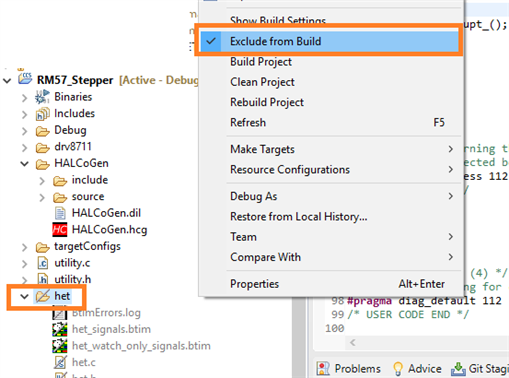The height and width of the screenshot is (378, 509).
Task: Click the utility.c file icon
Action: 43,263
